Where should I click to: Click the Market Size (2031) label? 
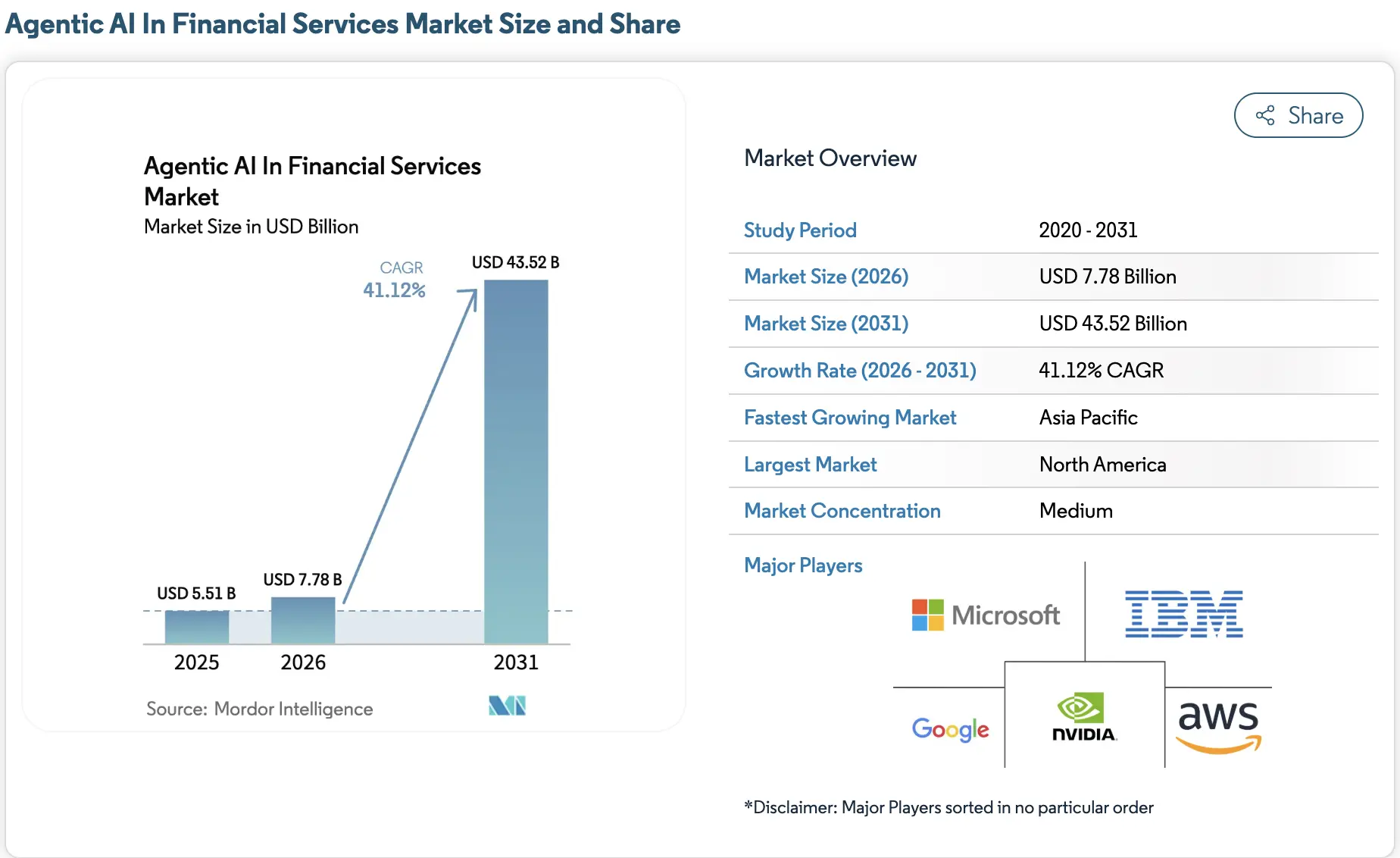tap(826, 324)
